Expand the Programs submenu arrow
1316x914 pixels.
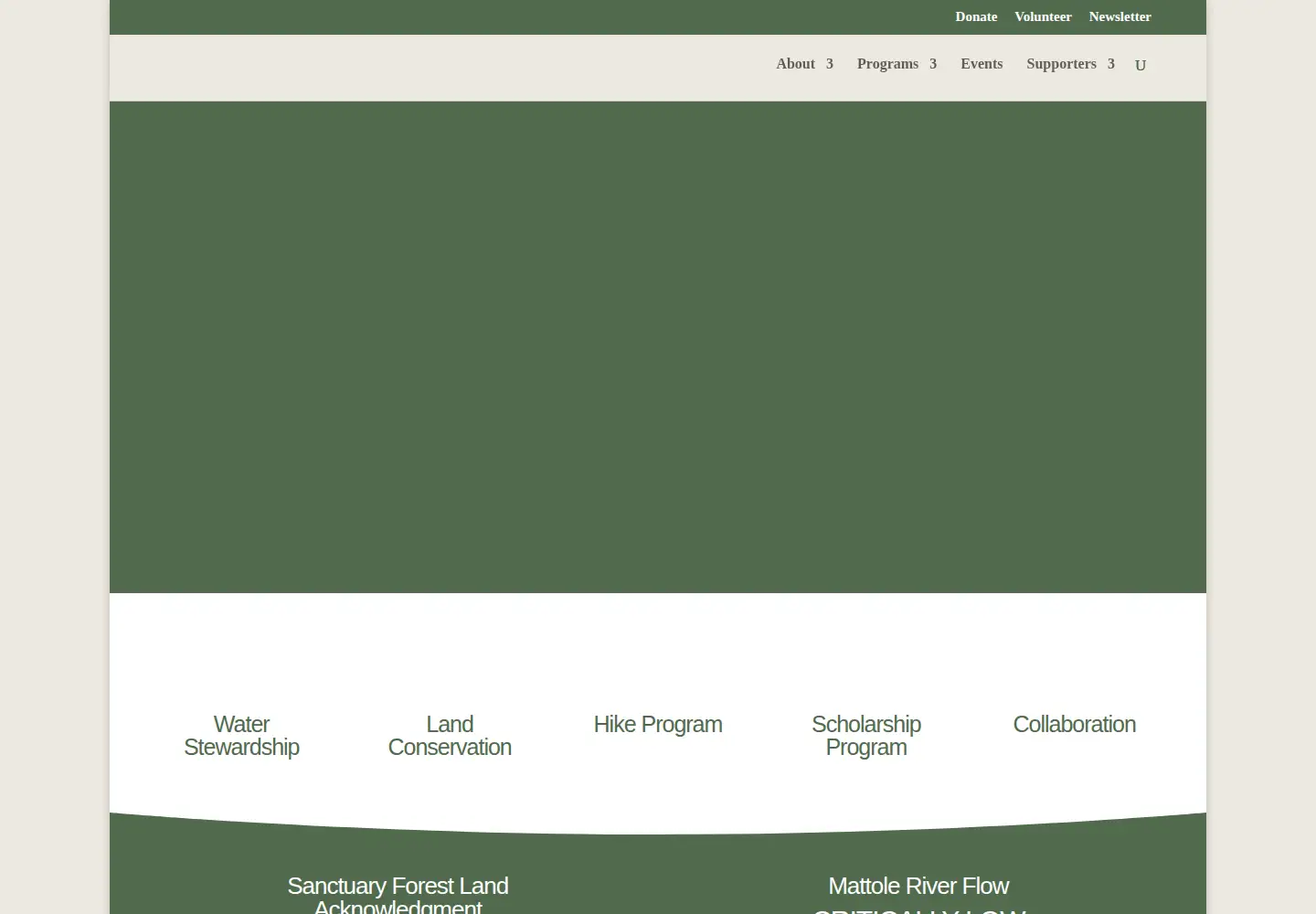(x=933, y=64)
